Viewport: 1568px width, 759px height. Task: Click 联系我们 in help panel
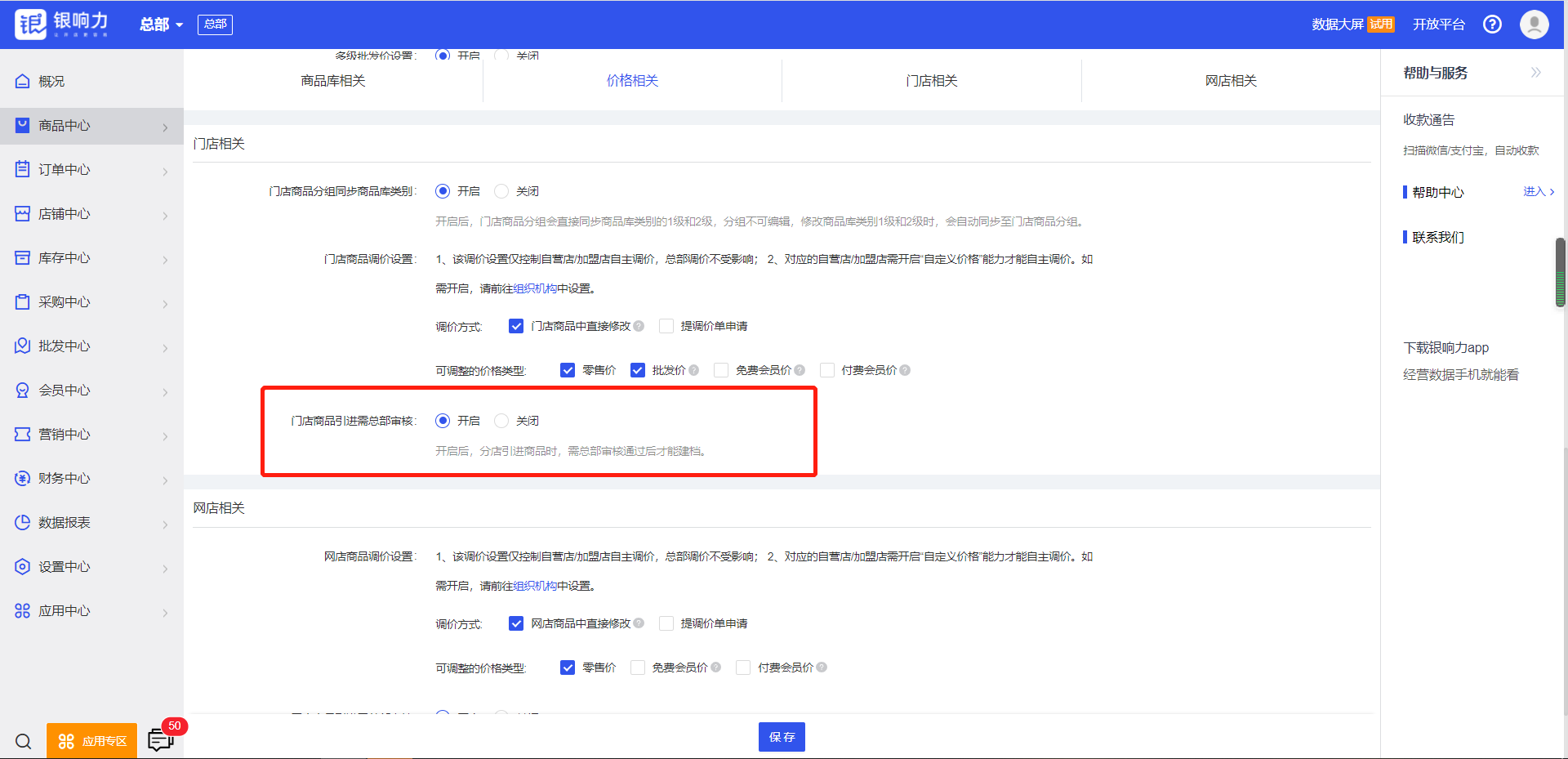click(1438, 237)
